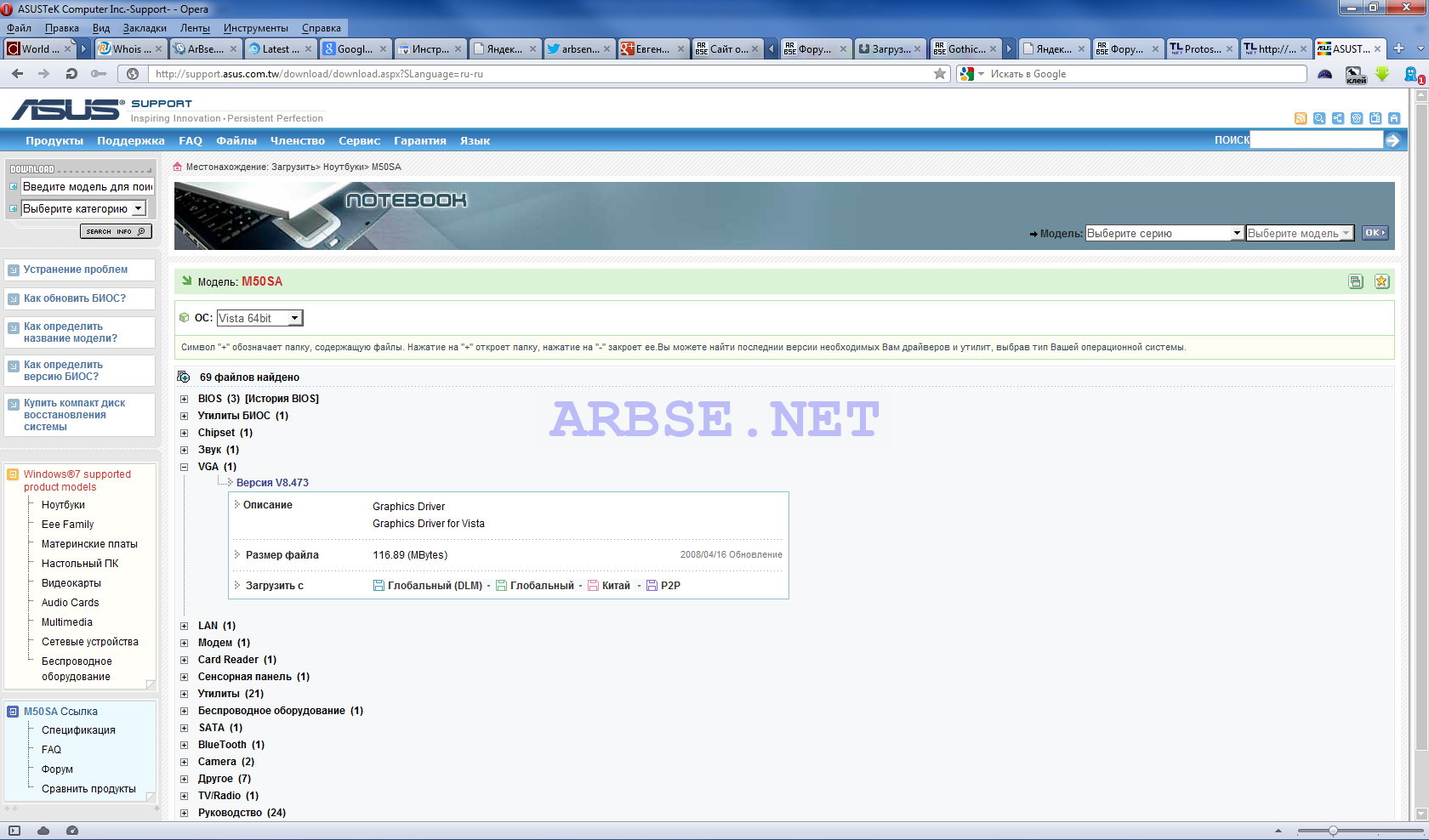Click the green download arrow extension icon
1429x840 pixels.
[x=1382, y=74]
